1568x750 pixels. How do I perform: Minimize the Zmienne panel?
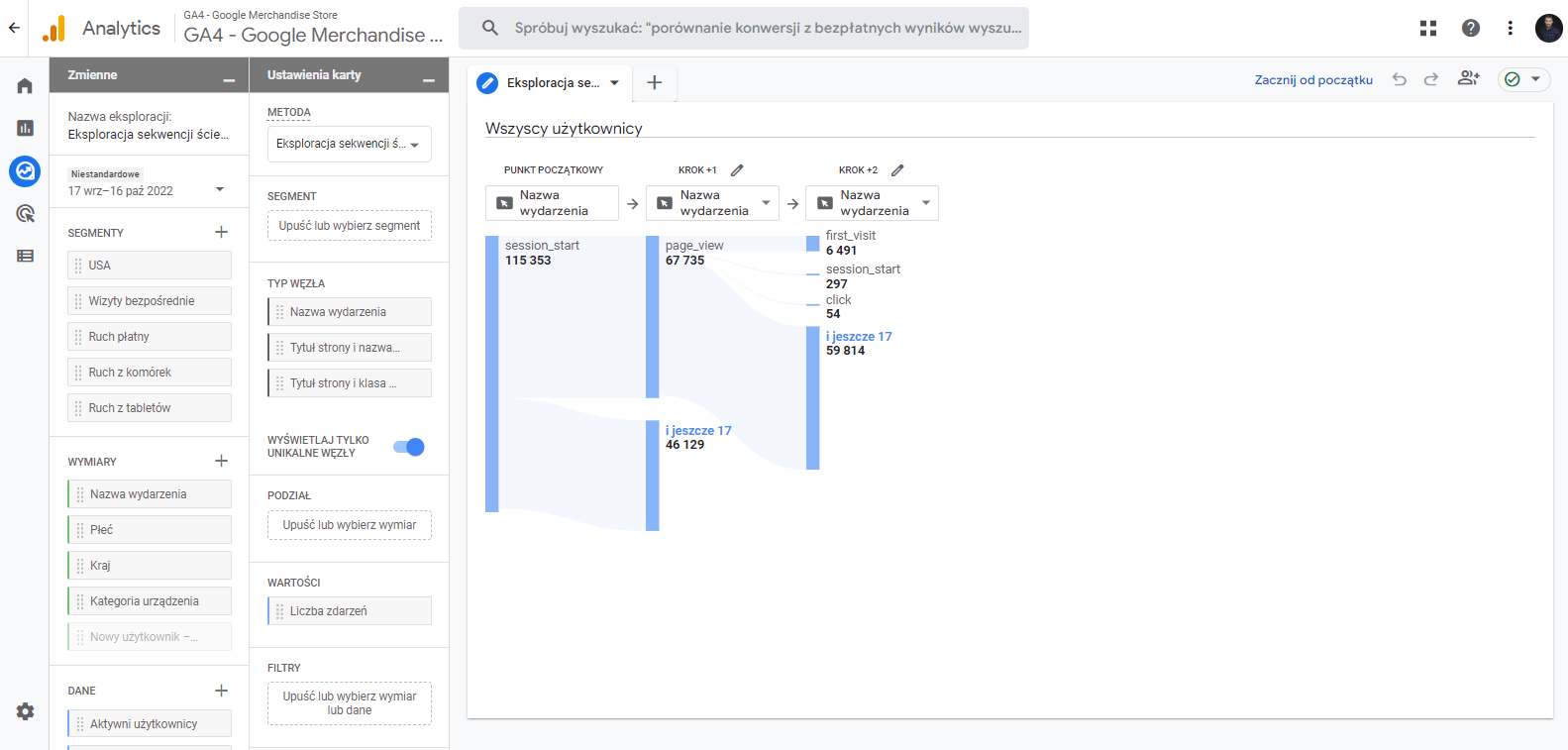pyautogui.click(x=229, y=76)
